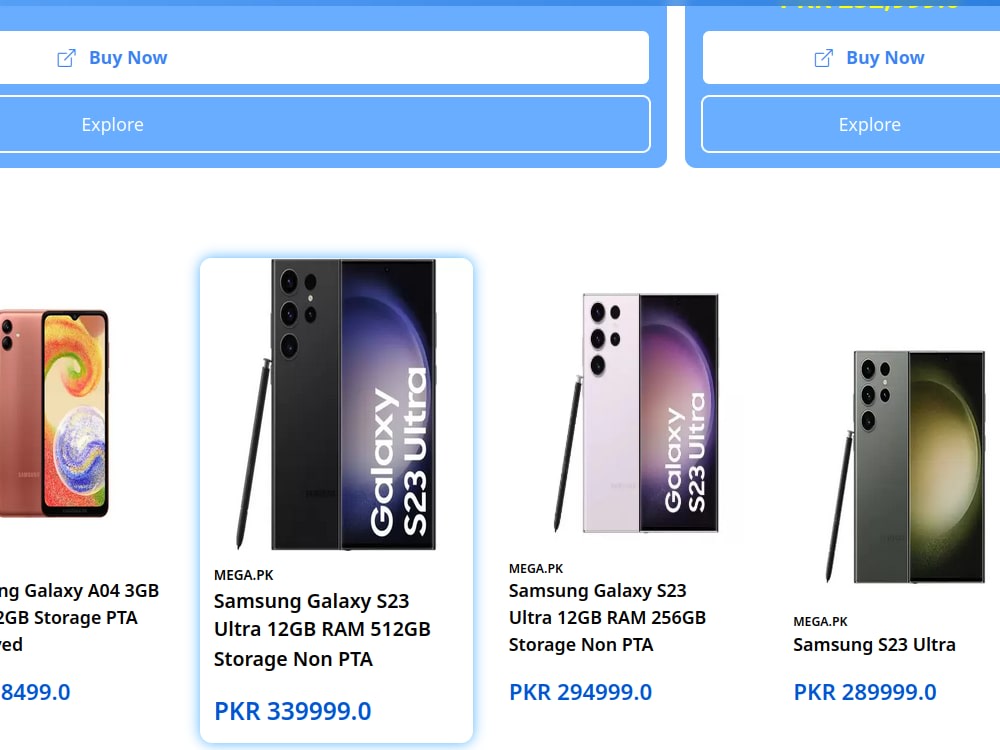Open the lavender Galaxy S23 Ultra product image
Screen dimensions: 1000x750
click(636, 413)
